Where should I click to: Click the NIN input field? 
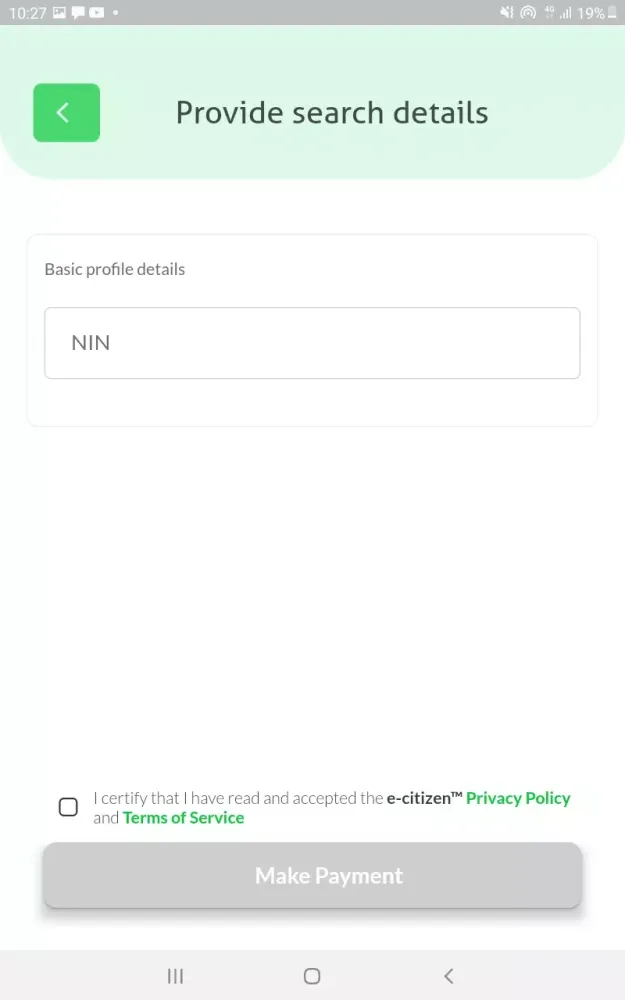coord(312,343)
